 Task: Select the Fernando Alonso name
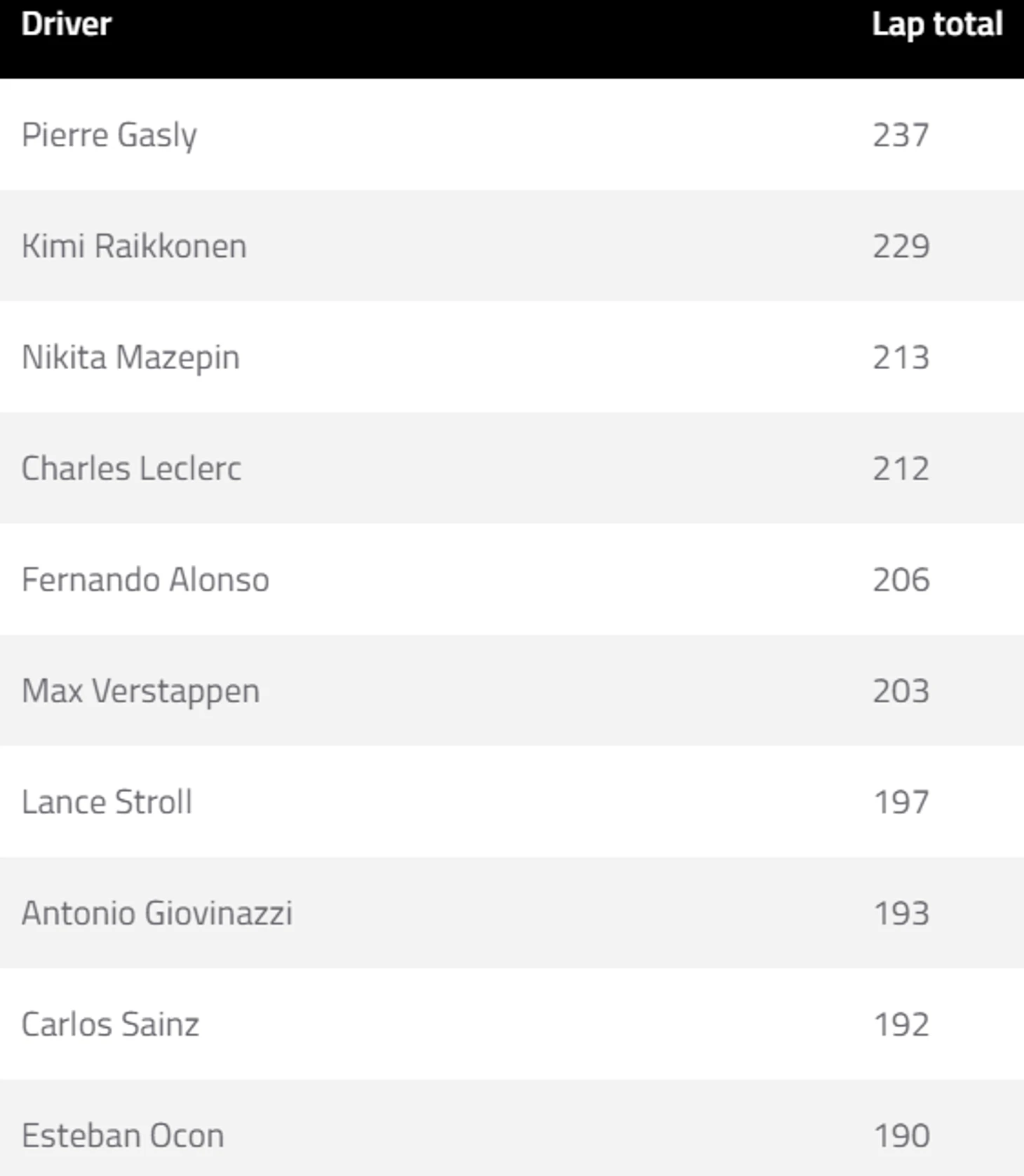pyautogui.click(x=145, y=580)
